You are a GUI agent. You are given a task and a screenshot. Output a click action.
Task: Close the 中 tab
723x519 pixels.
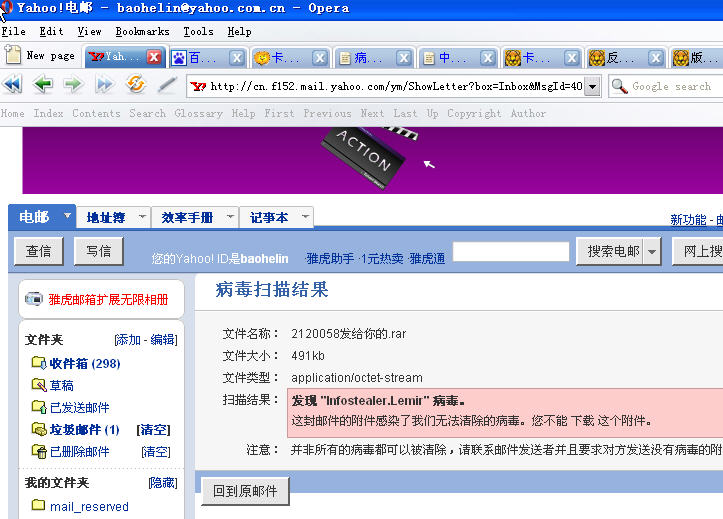(488, 58)
